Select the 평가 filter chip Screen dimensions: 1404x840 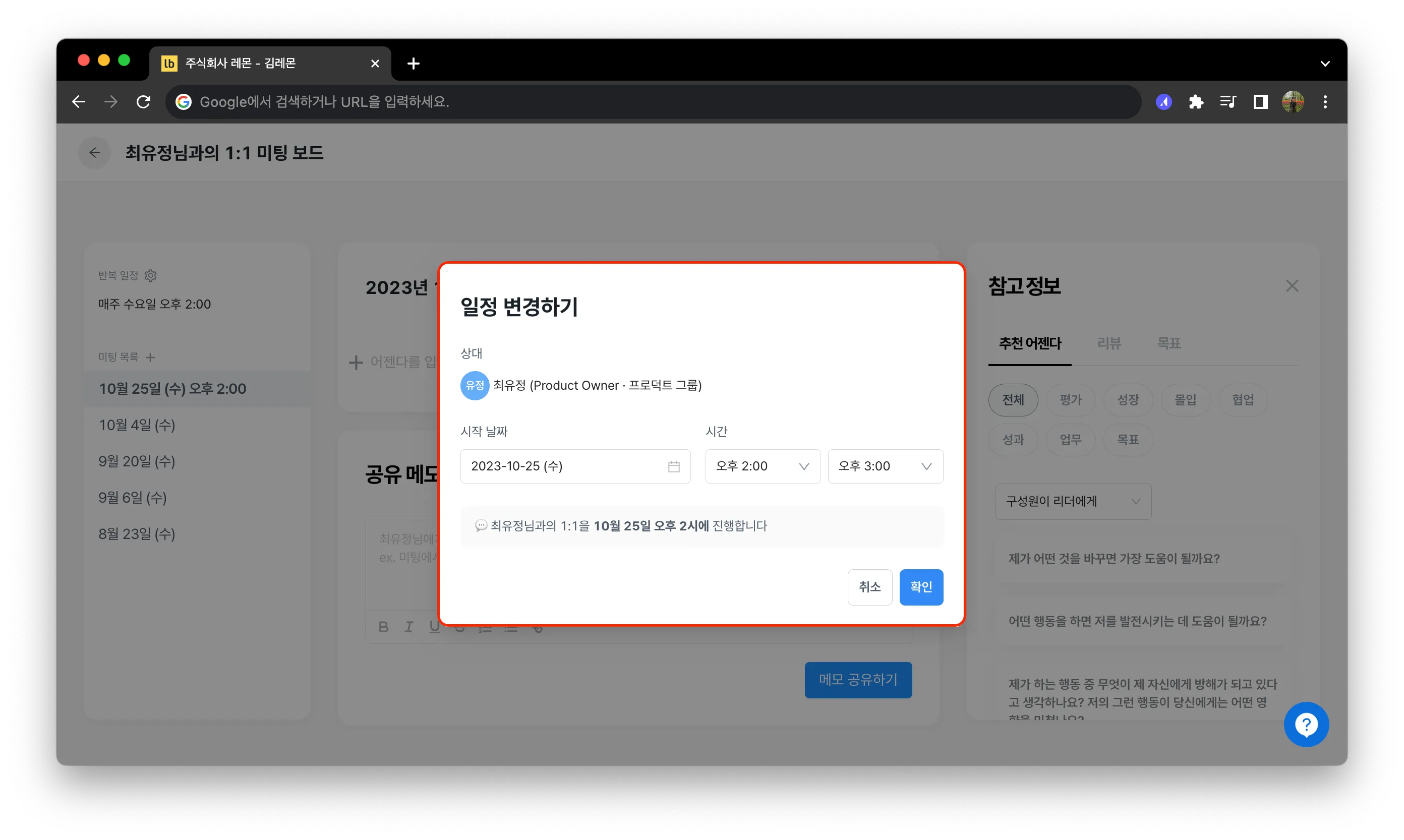tap(1071, 400)
